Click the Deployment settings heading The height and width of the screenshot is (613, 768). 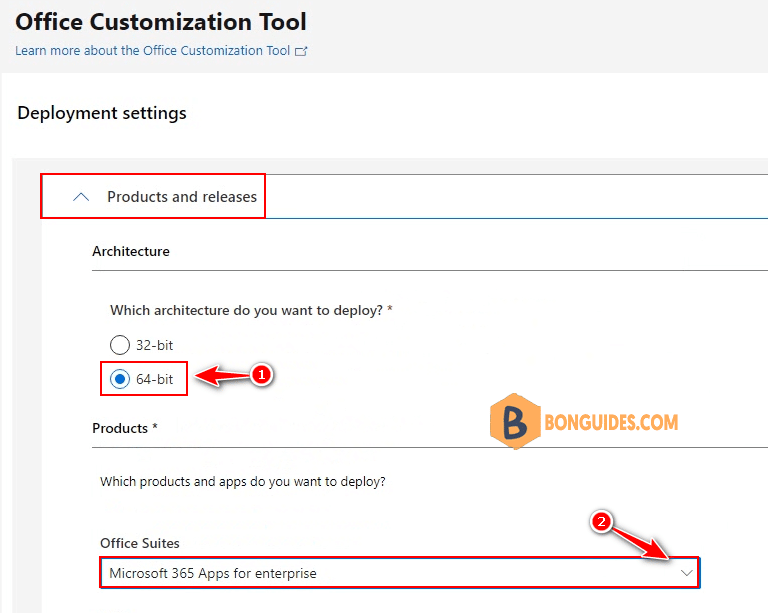[x=102, y=113]
